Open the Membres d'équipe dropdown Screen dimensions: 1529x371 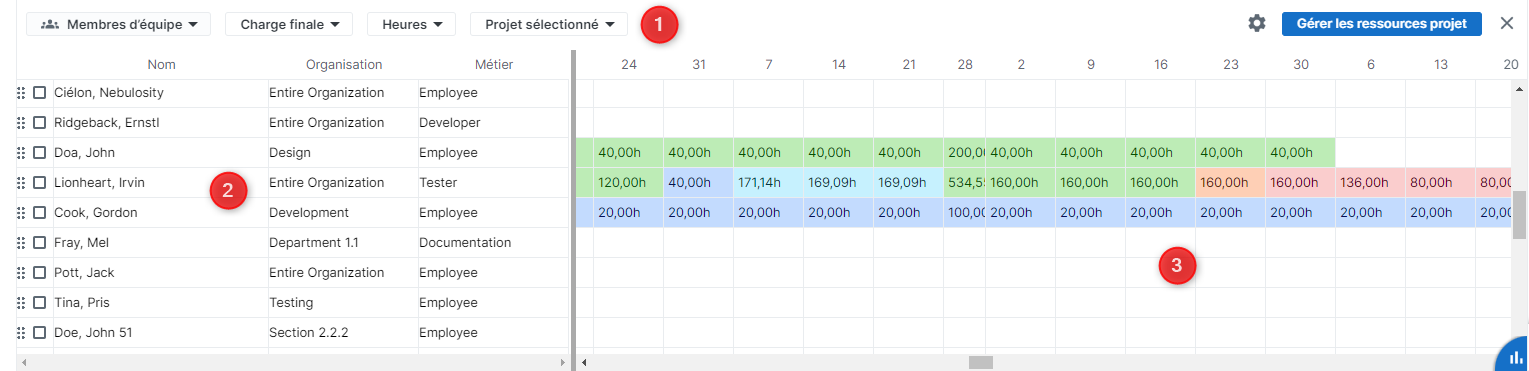[x=119, y=24]
